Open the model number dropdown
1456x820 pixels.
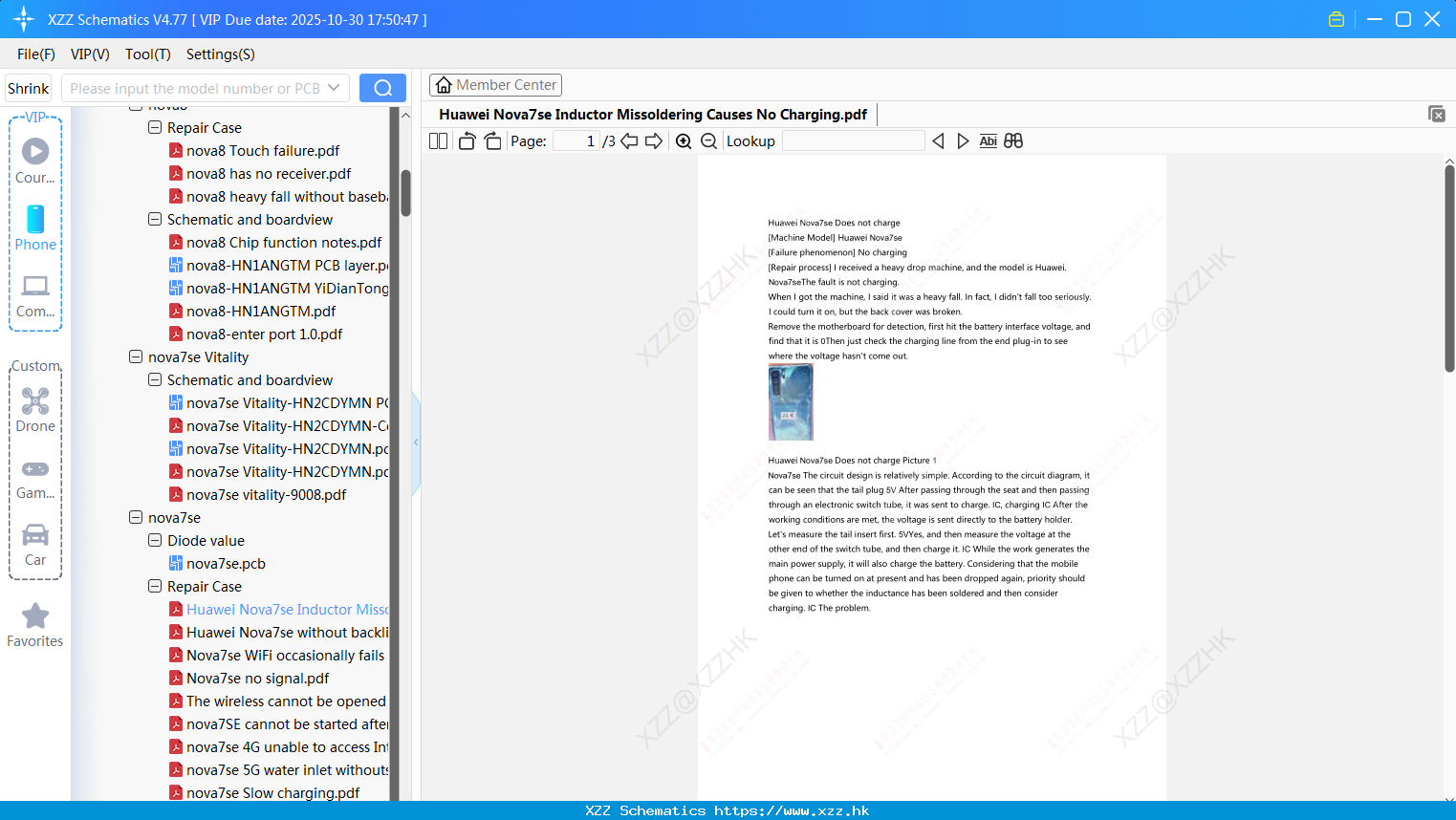pyautogui.click(x=334, y=88)
